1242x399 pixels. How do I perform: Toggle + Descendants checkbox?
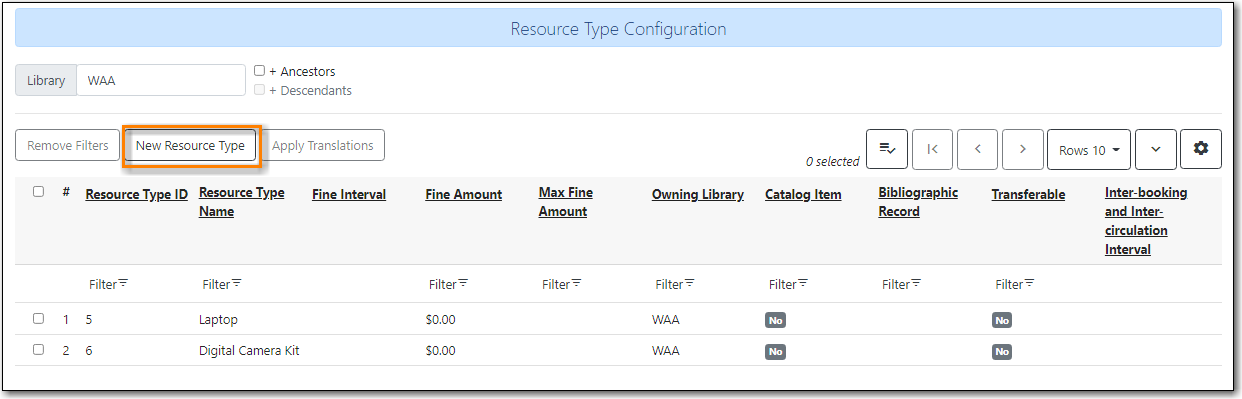[259, 90]
